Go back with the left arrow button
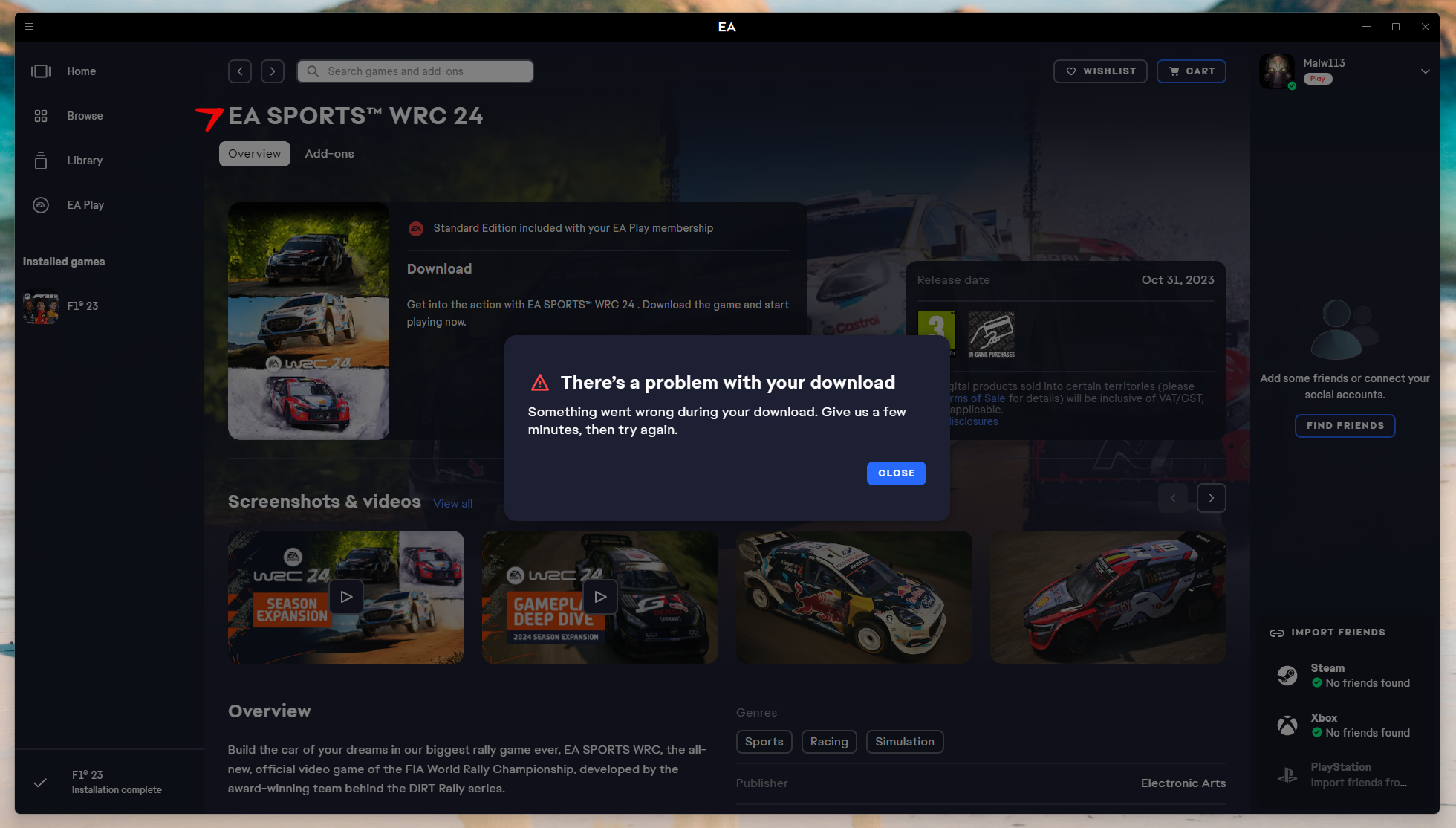Viewport: 1456px width, 828px height. click(x=239, y=71)
